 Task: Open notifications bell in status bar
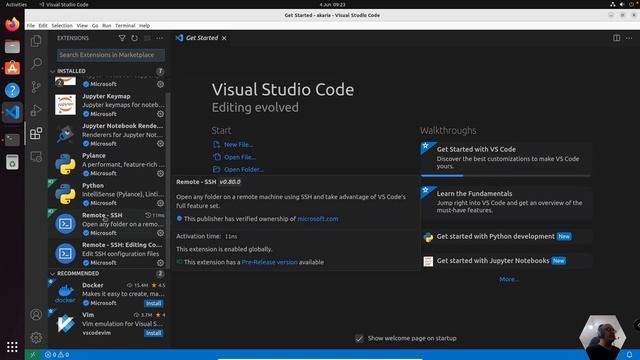point(629,355)
